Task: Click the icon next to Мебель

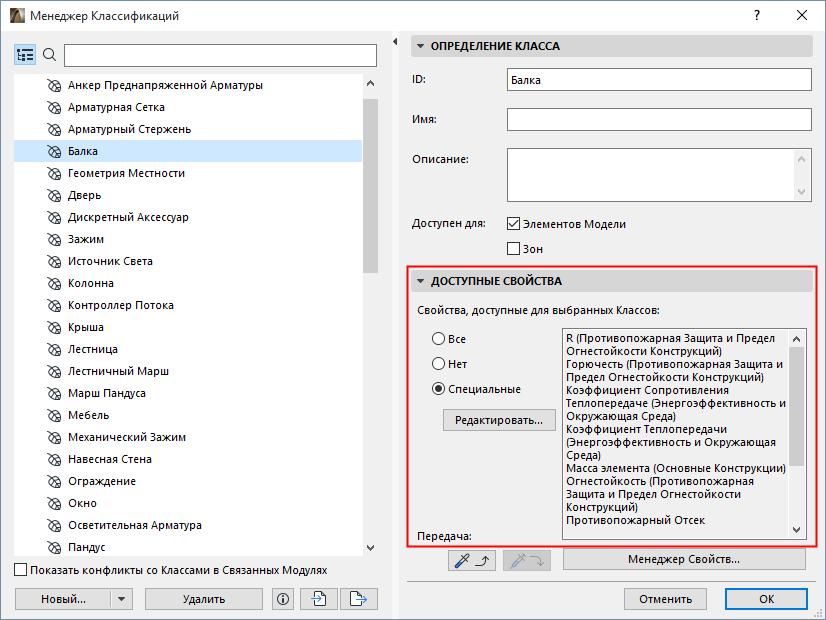Action: (x=54, y=416)
